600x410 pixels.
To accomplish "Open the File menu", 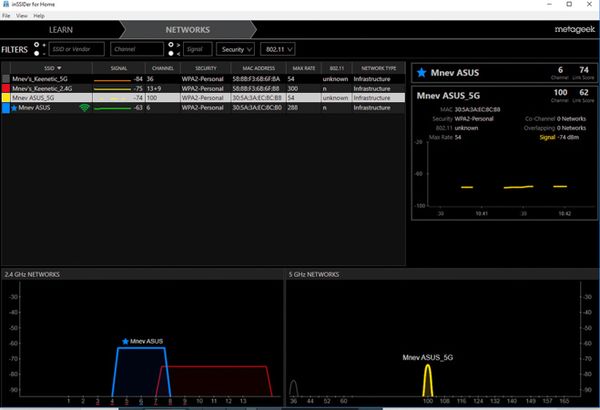I will (x=6, y=16).
